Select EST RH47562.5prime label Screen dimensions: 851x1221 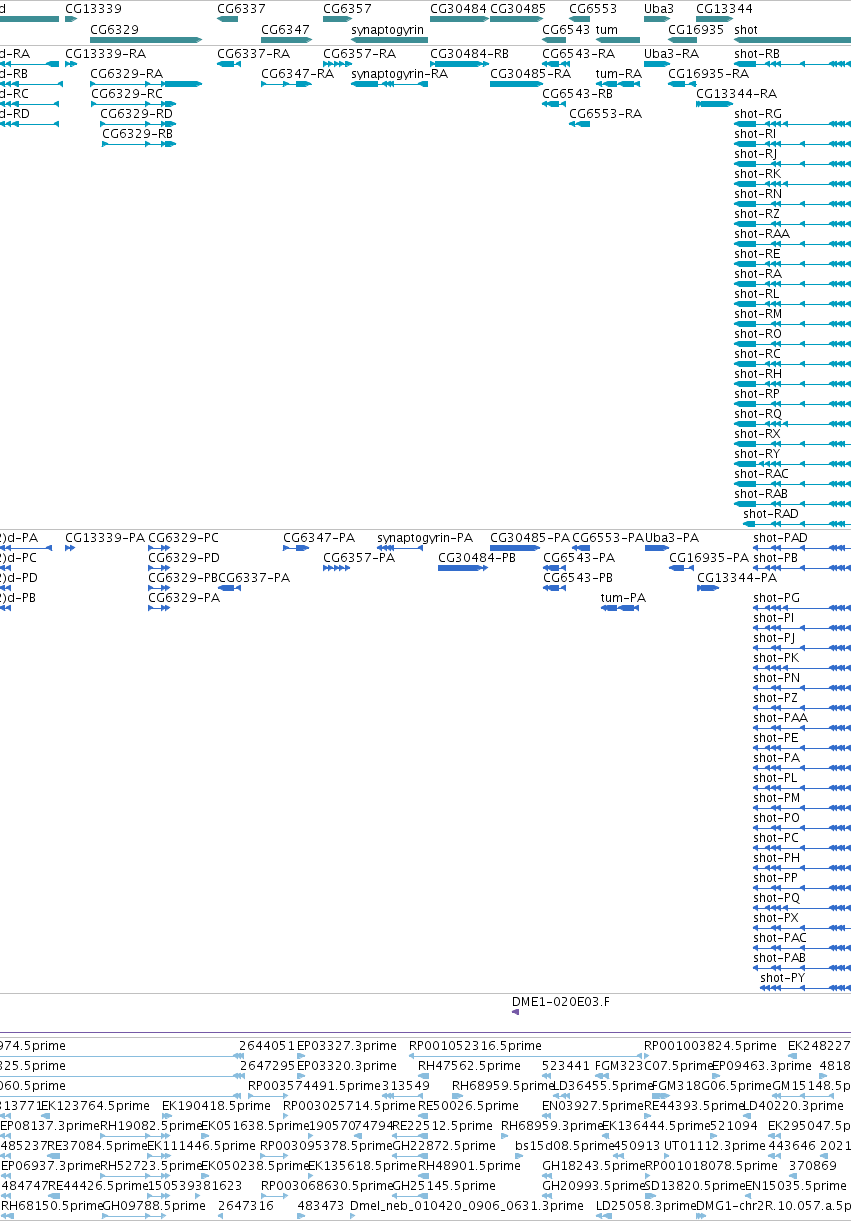click(469, 1065)
